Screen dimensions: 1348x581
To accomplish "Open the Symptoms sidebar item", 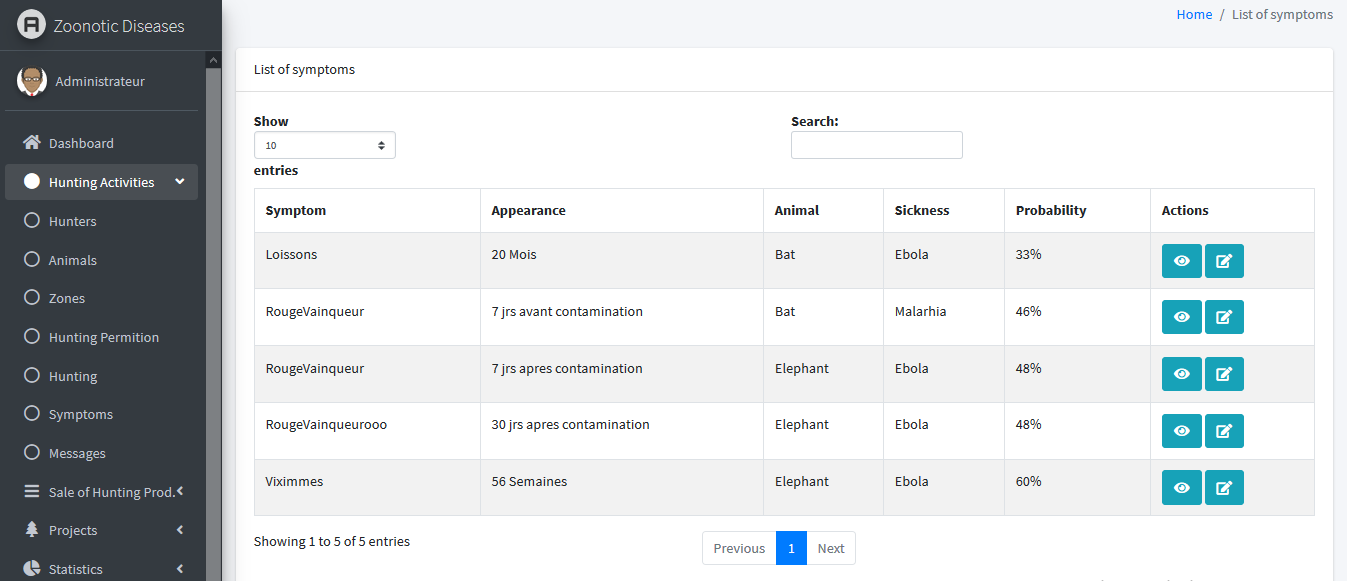I will click(x=80, y=415).
